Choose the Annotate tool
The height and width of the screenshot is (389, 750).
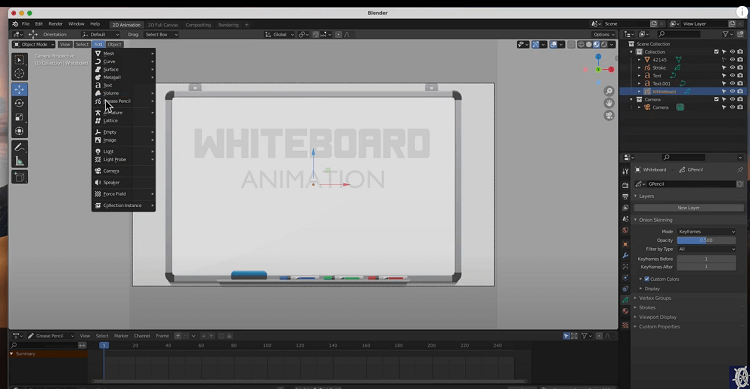[x=19, y=147]
